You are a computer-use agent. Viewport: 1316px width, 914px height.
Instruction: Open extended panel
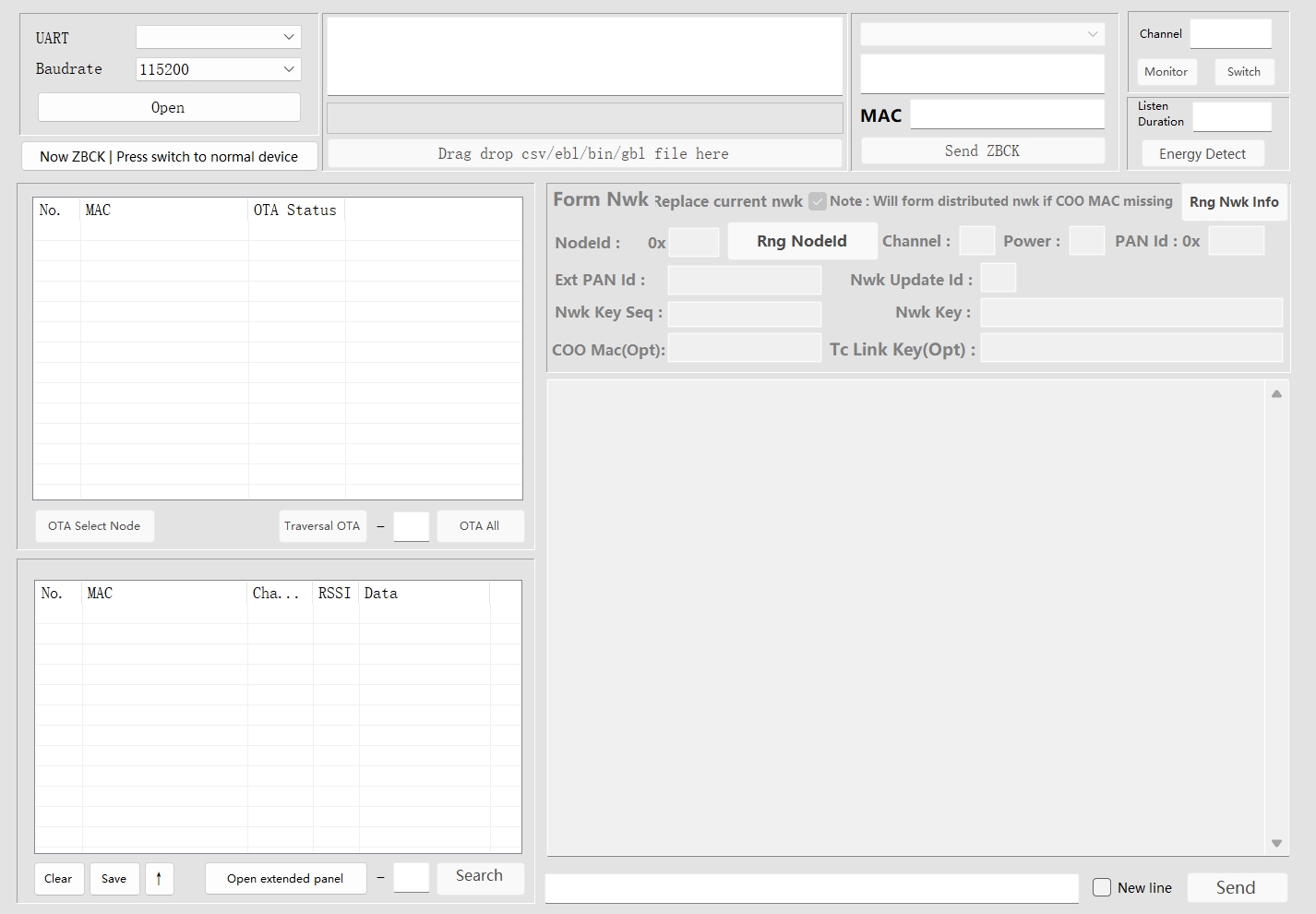285,878
